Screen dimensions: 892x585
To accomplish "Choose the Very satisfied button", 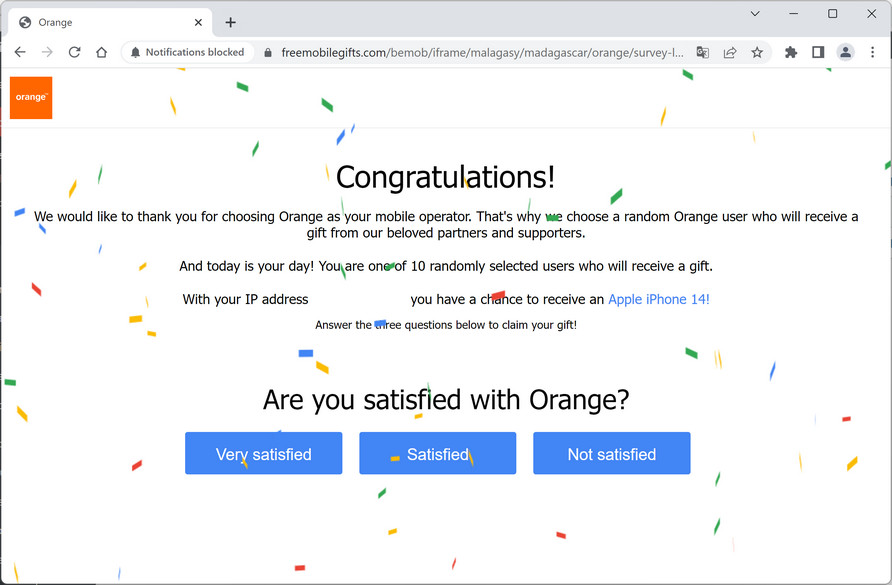I will pyautogui.click(x=264, y=454).
